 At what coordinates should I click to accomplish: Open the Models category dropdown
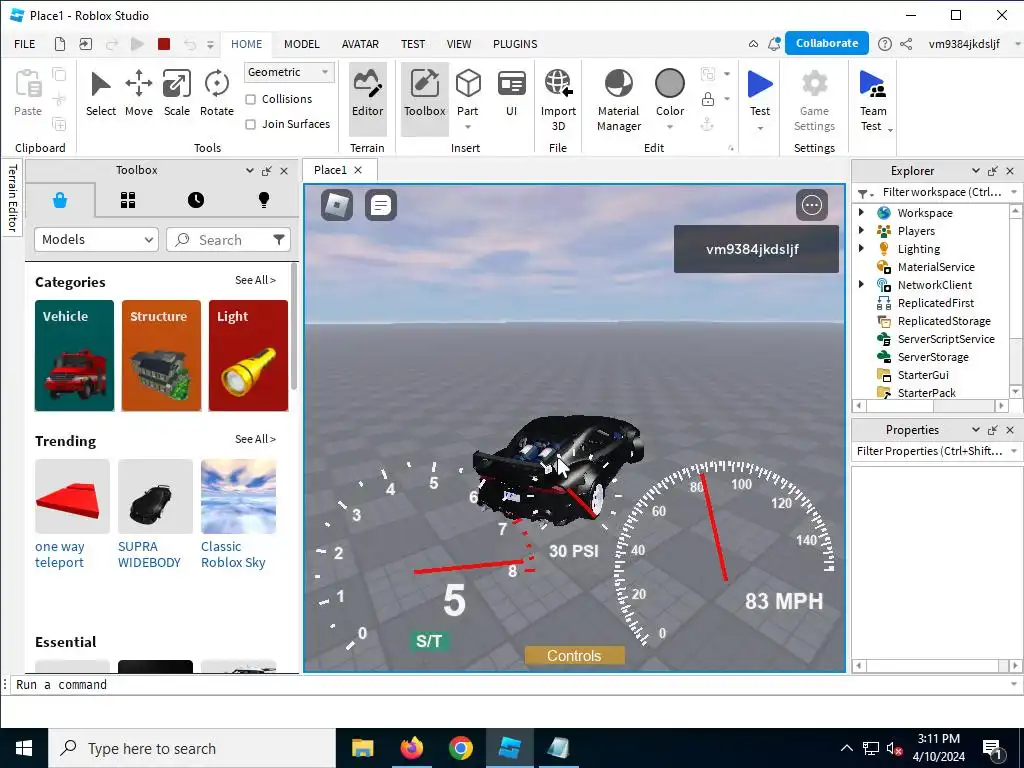pyautogui.click(x=96, y=240)
